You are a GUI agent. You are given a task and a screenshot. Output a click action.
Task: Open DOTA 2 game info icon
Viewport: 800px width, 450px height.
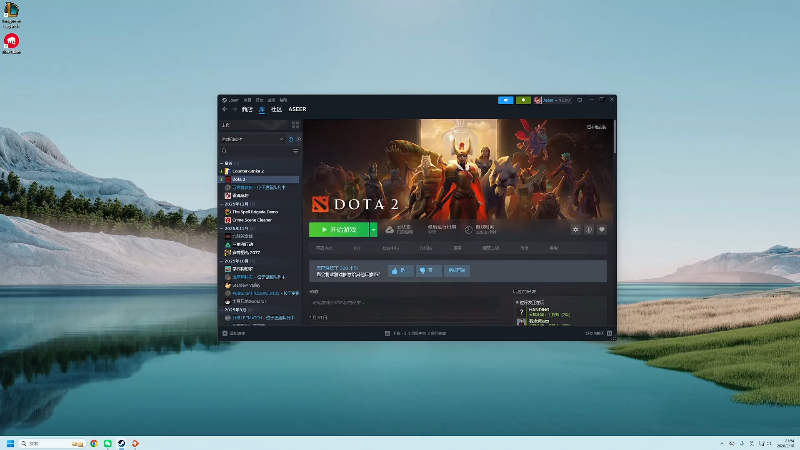pyautogui.click(x=589, y=230)
